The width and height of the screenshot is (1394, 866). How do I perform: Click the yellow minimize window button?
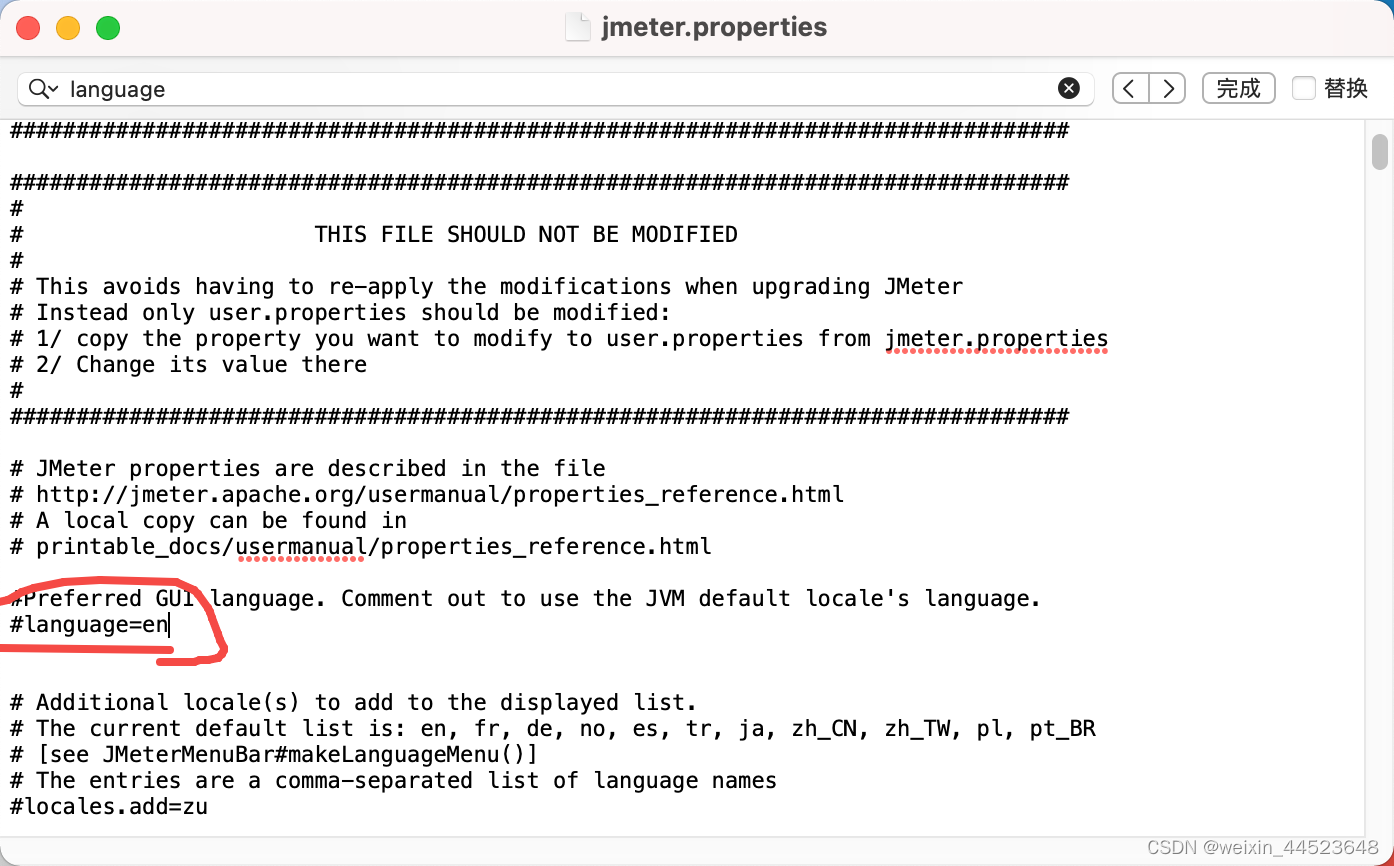[x=68, y=28]
